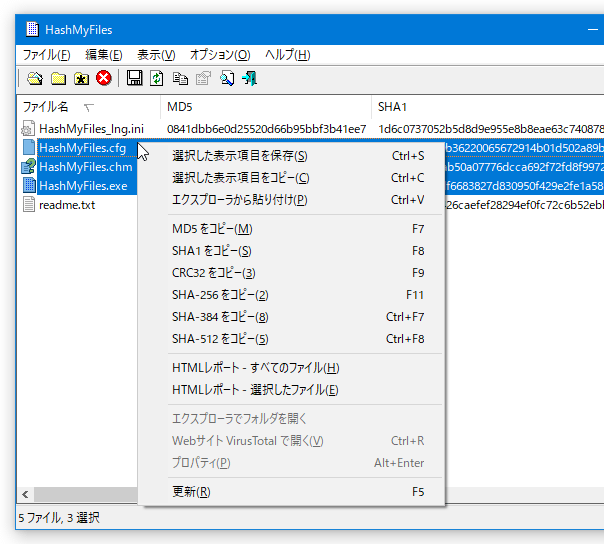Select the readme.txt file name
Screen dimensions: 604x544
(67, 205)
